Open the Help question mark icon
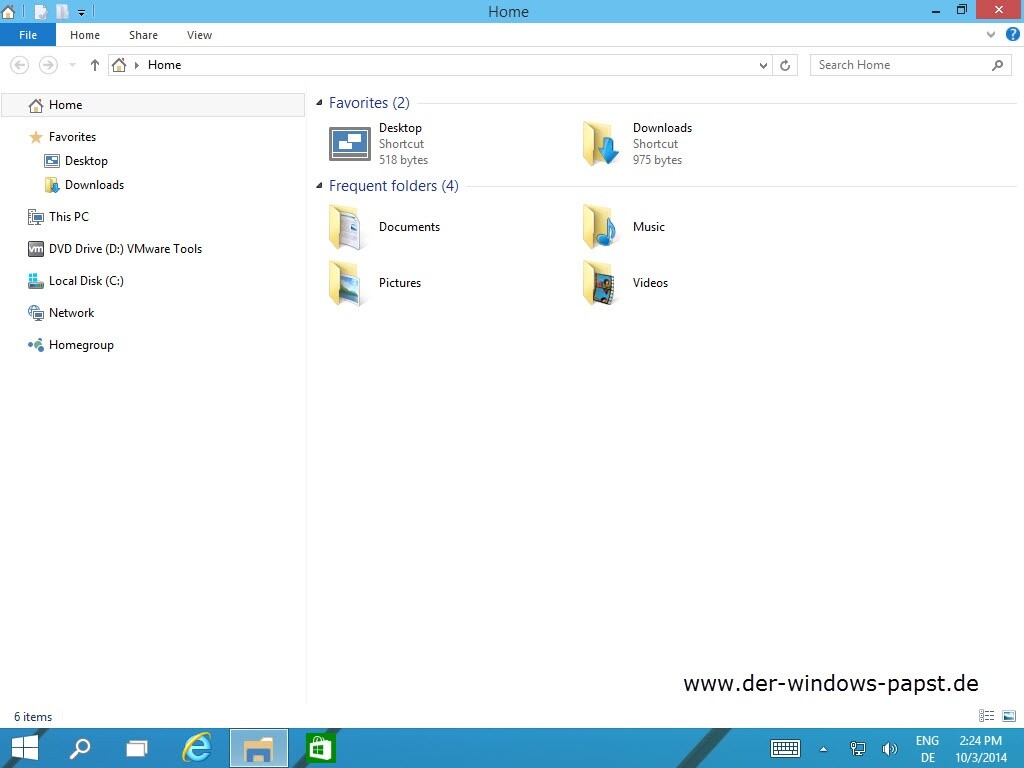Viewport: 1024px width, 768px height. click(1012, 34)
